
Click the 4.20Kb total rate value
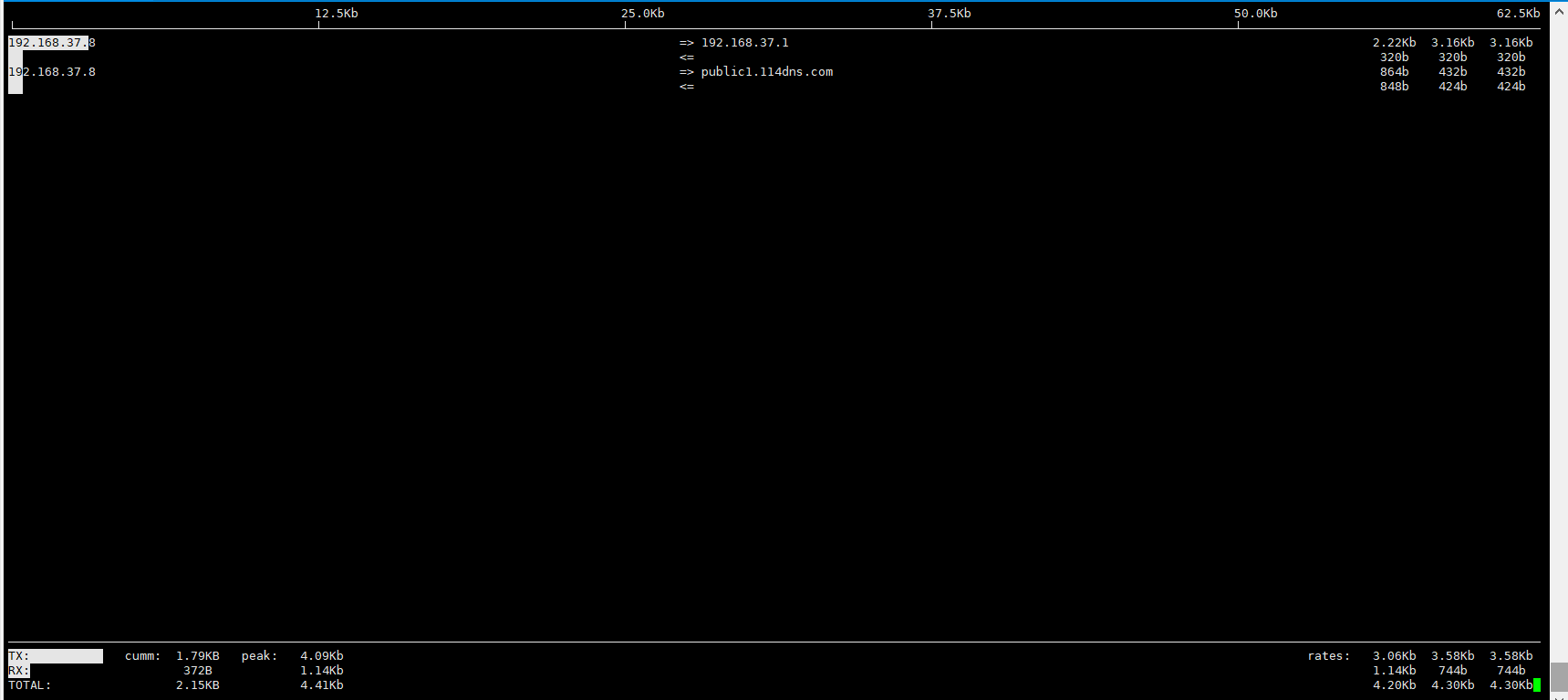tap(1395, 685)
